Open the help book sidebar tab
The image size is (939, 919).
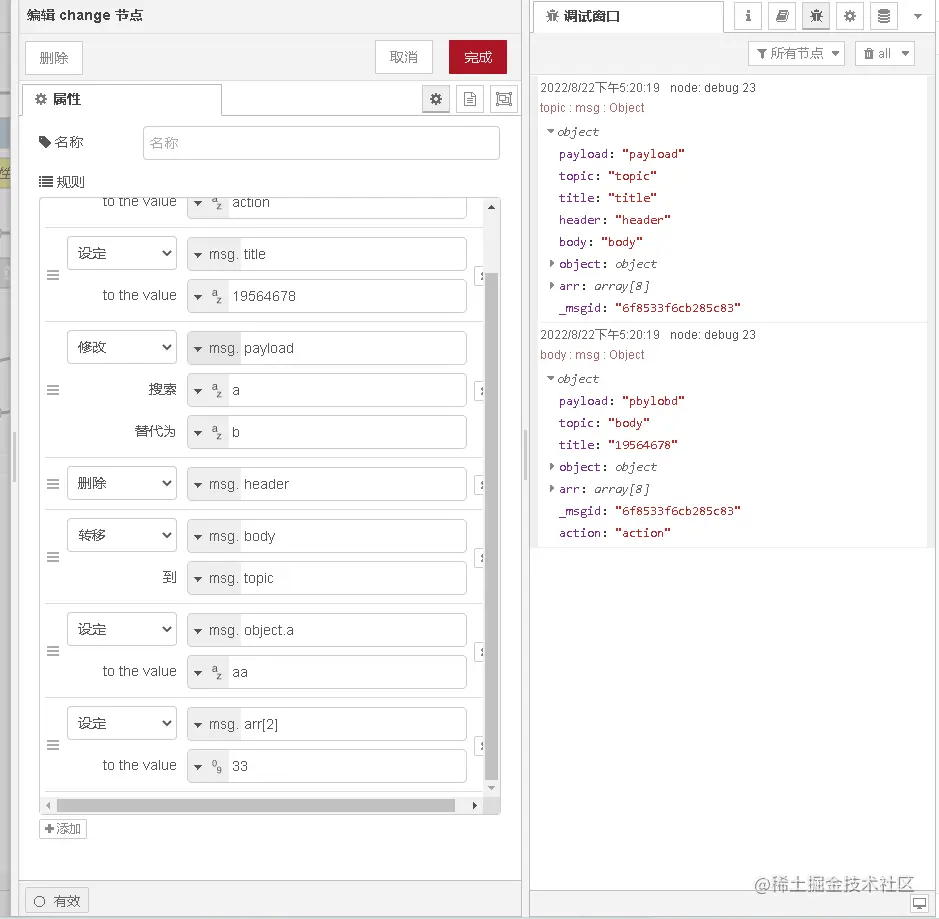[782, 16]
